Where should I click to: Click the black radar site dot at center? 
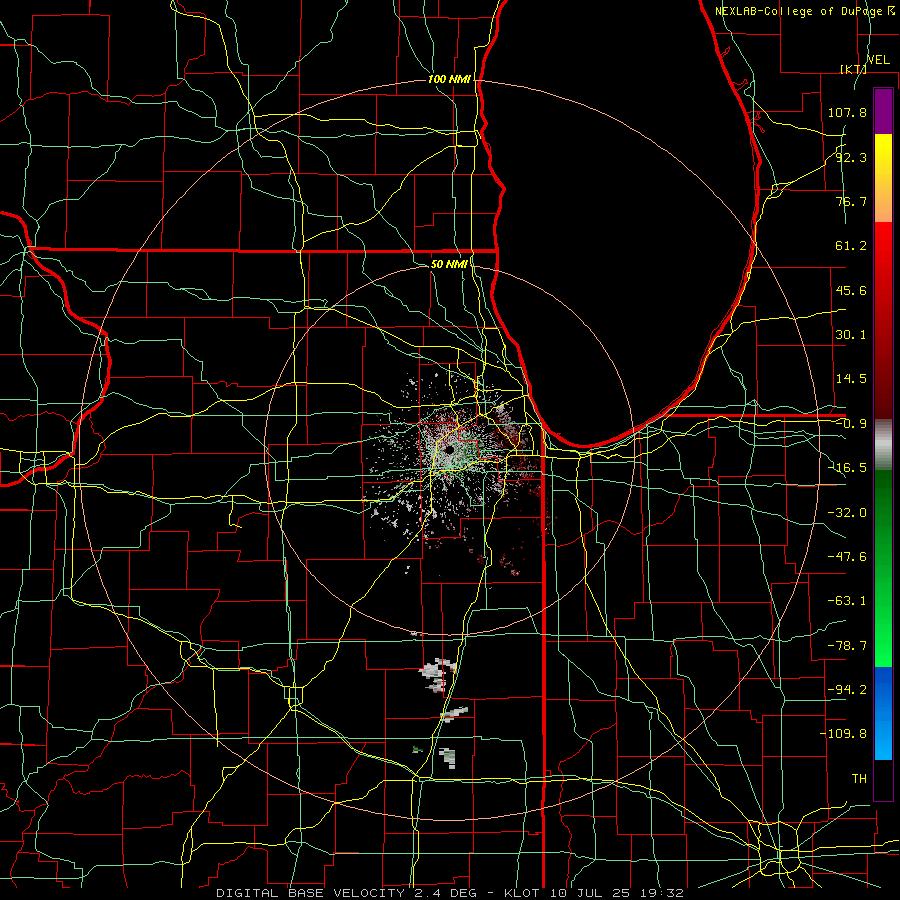pyautogui.click(x=448, y=449)
